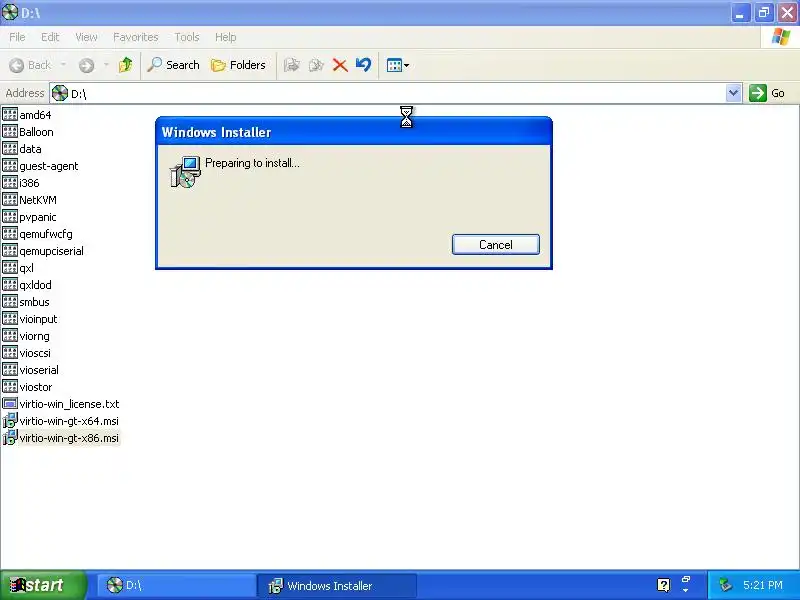Click the Forward navigation arrow icon
This screenshot has width=800, height=600.
point(86,65)
